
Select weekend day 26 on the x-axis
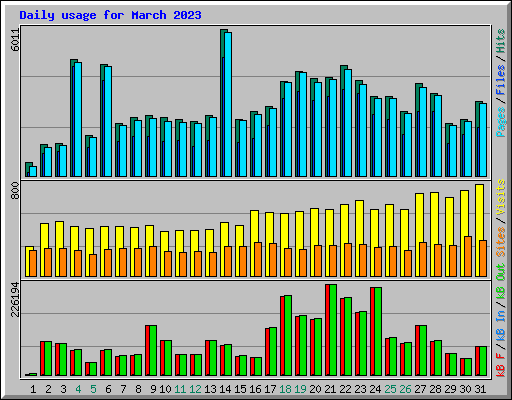(406, 389)
